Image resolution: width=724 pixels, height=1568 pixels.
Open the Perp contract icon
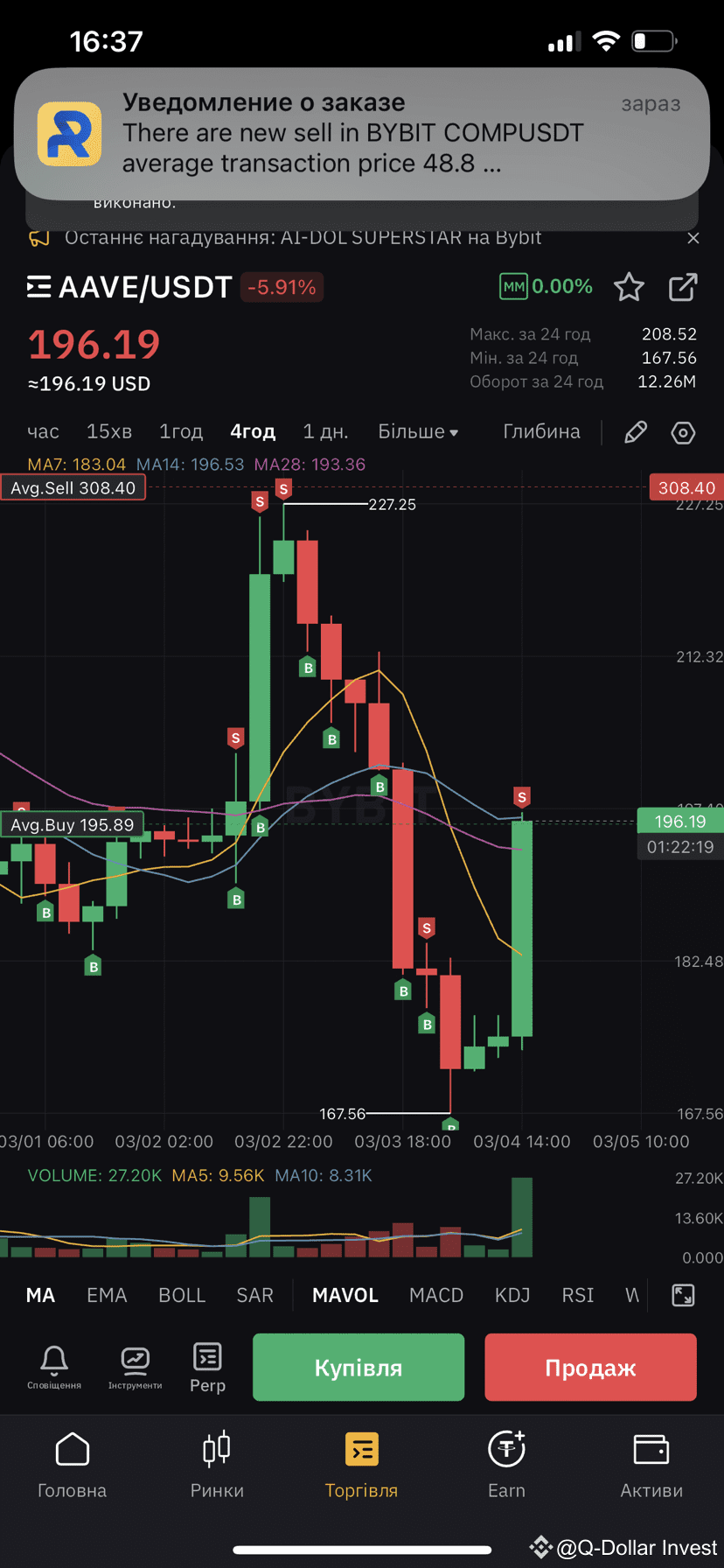click(x=207, y=1367)
